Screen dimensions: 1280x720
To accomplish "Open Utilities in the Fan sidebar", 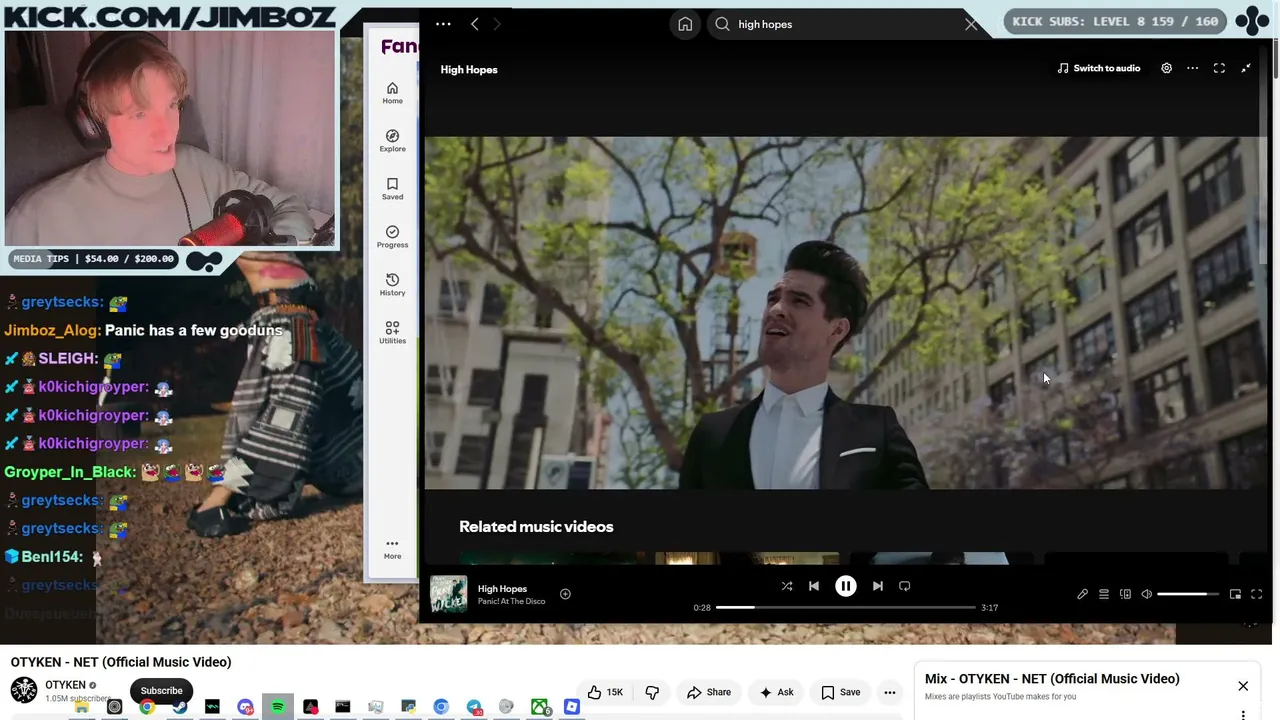I will [x=392, y=333].
